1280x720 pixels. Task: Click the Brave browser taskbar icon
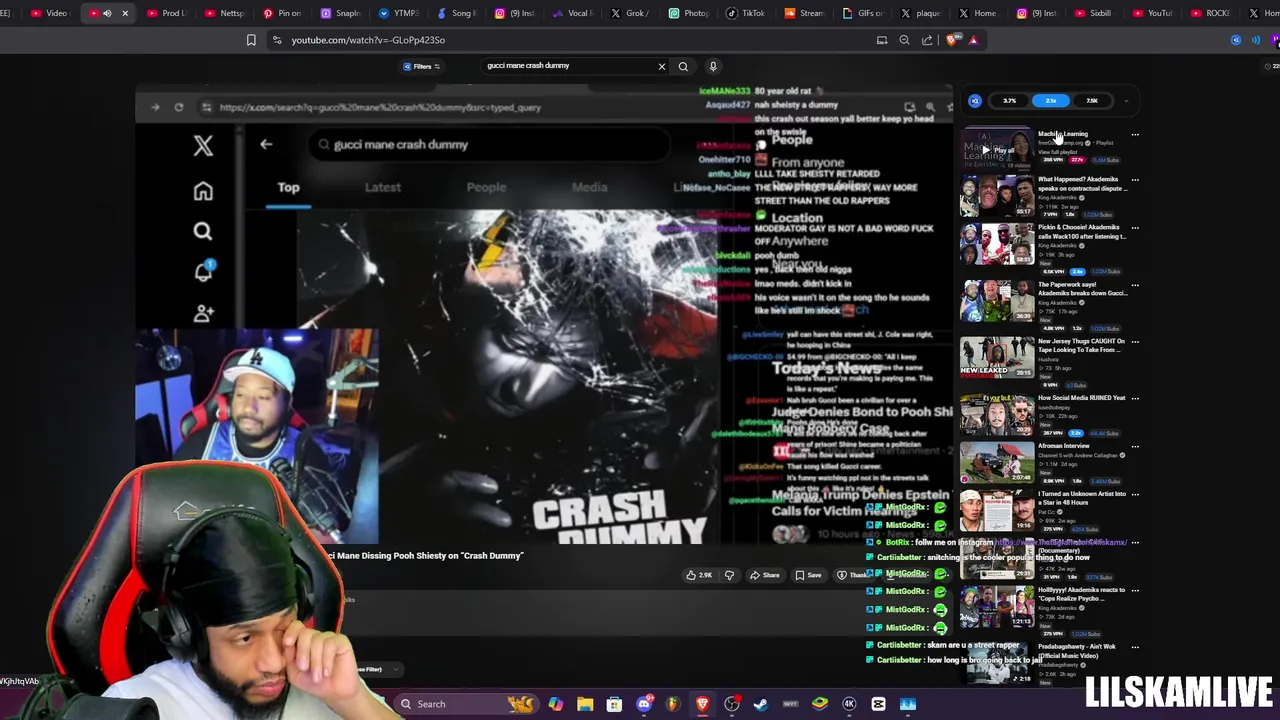(x=702, y=704)
